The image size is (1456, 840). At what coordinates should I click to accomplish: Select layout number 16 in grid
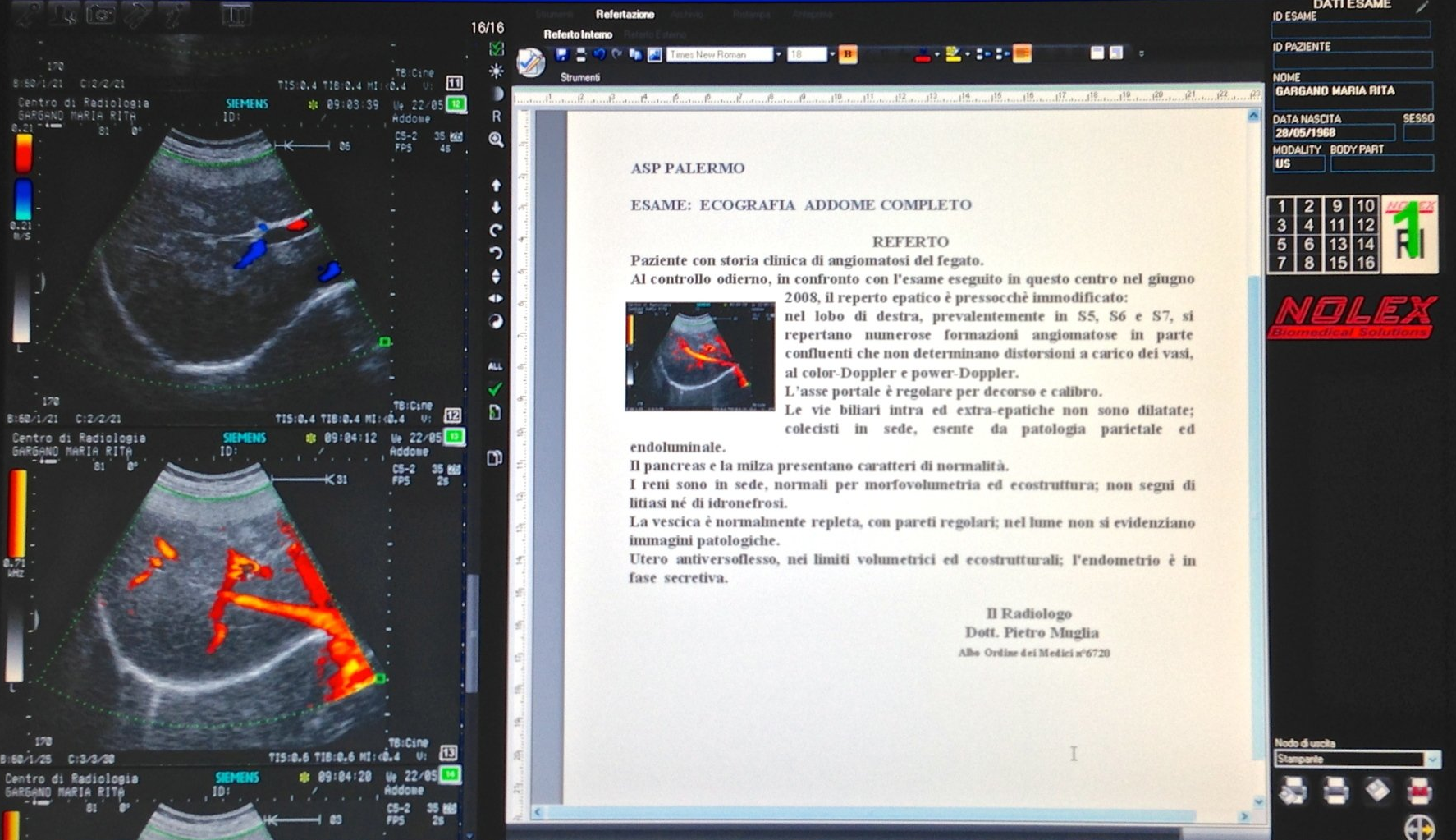pos(1365,263)
